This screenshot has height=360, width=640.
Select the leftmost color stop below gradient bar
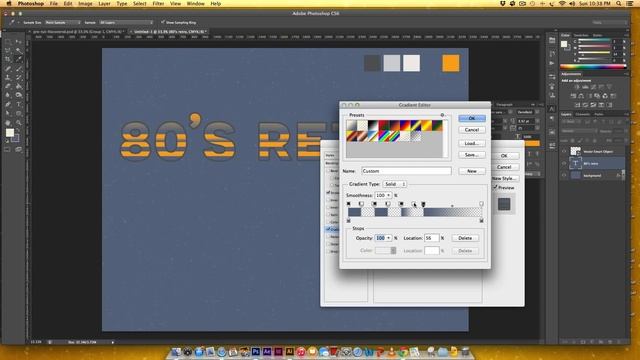click(x=349, y=220)
